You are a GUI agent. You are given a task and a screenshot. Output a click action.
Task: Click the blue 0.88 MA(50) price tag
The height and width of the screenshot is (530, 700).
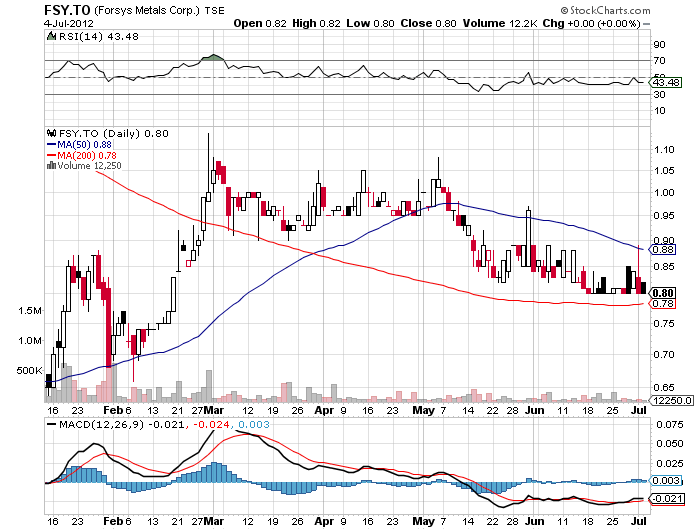tap(662, 249)
